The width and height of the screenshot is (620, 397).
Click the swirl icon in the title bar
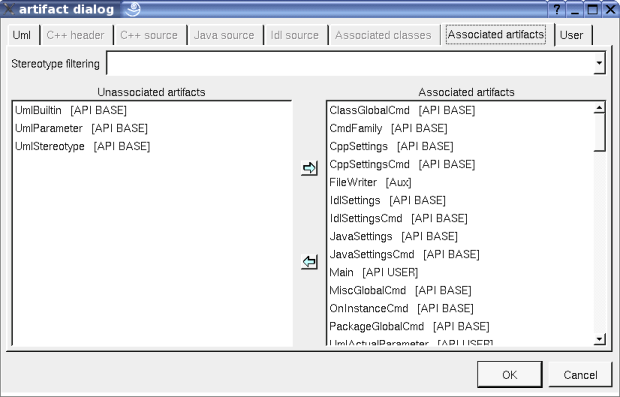coord(133,9)
